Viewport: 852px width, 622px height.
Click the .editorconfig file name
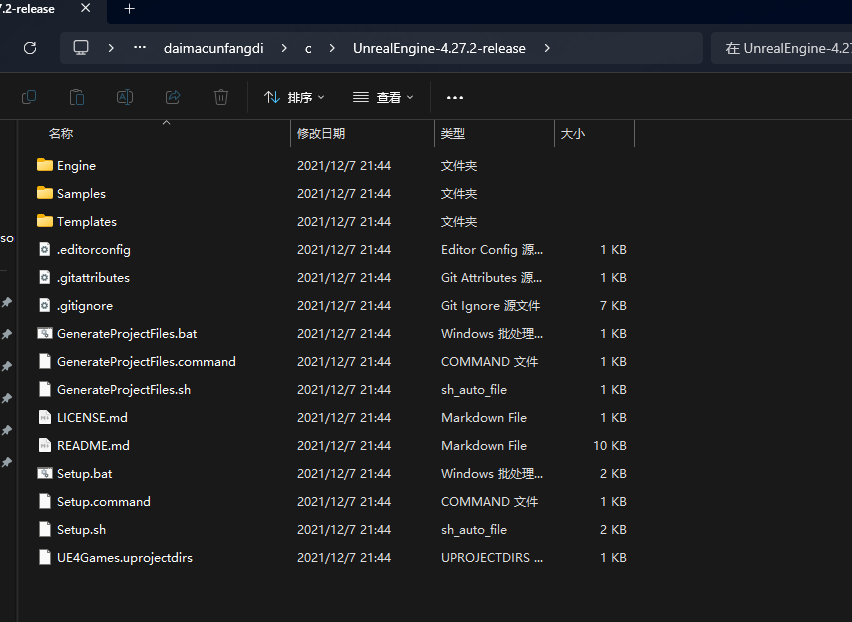[x=93, y=250]
